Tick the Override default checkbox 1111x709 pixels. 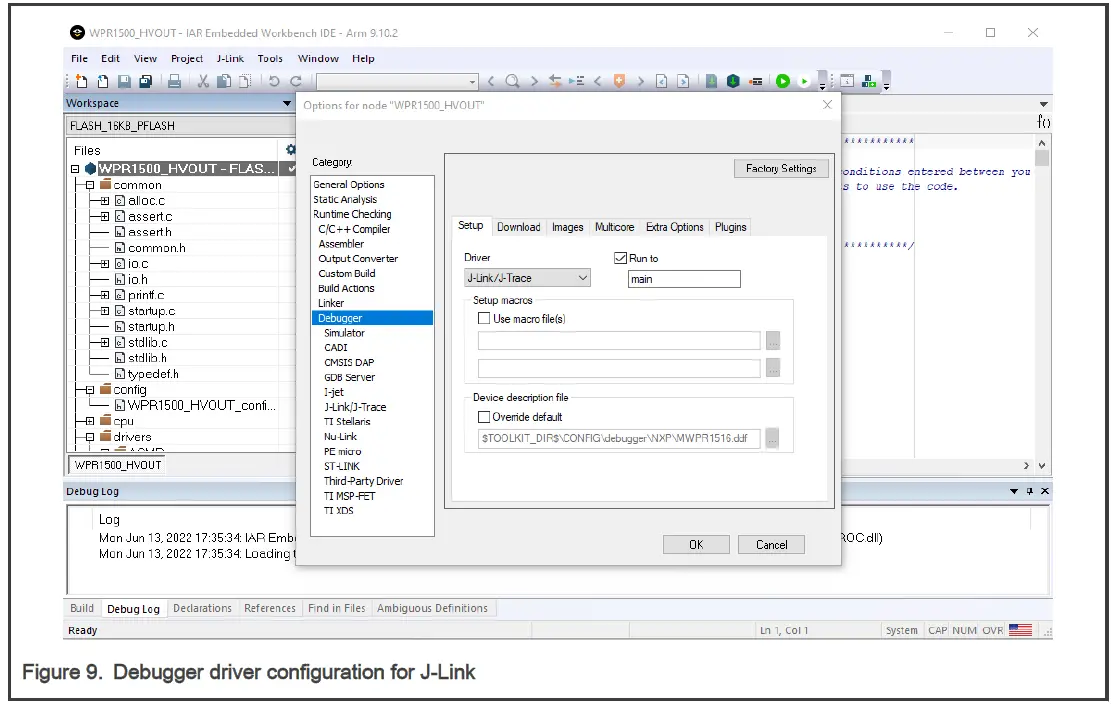(x=484, y=417)
